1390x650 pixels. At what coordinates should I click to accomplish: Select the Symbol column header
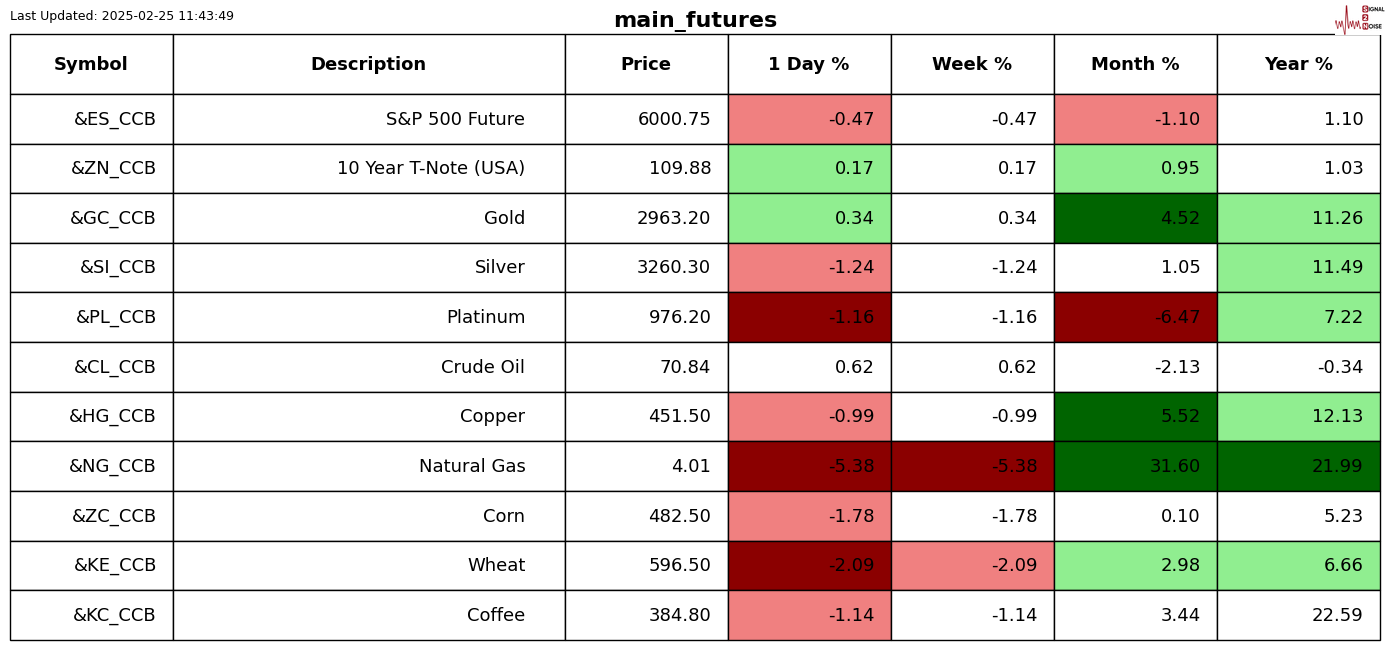tap(91, 64)
